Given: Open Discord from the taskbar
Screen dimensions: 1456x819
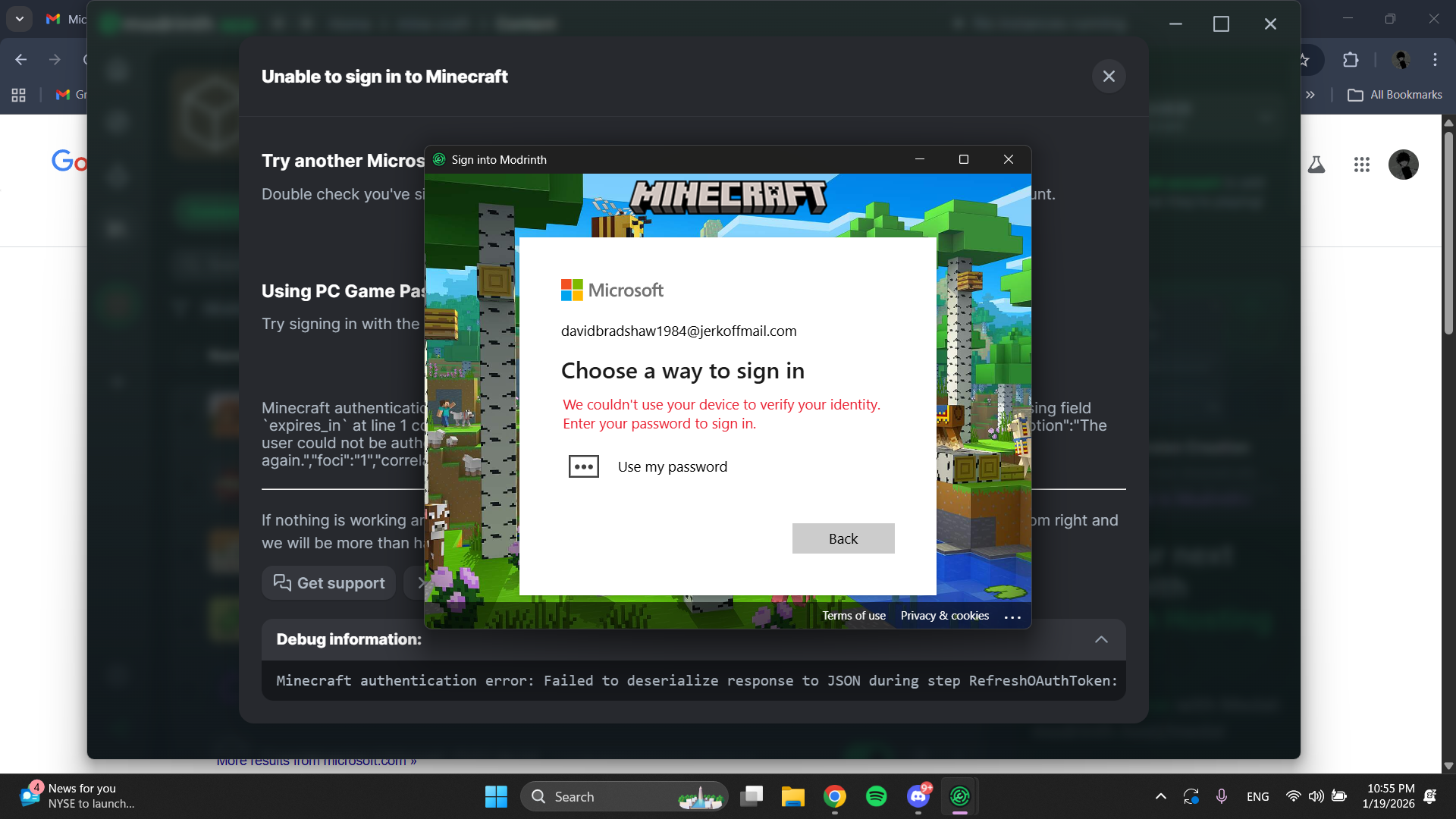Looking at the screenshot, I should (x=918, y=796).
